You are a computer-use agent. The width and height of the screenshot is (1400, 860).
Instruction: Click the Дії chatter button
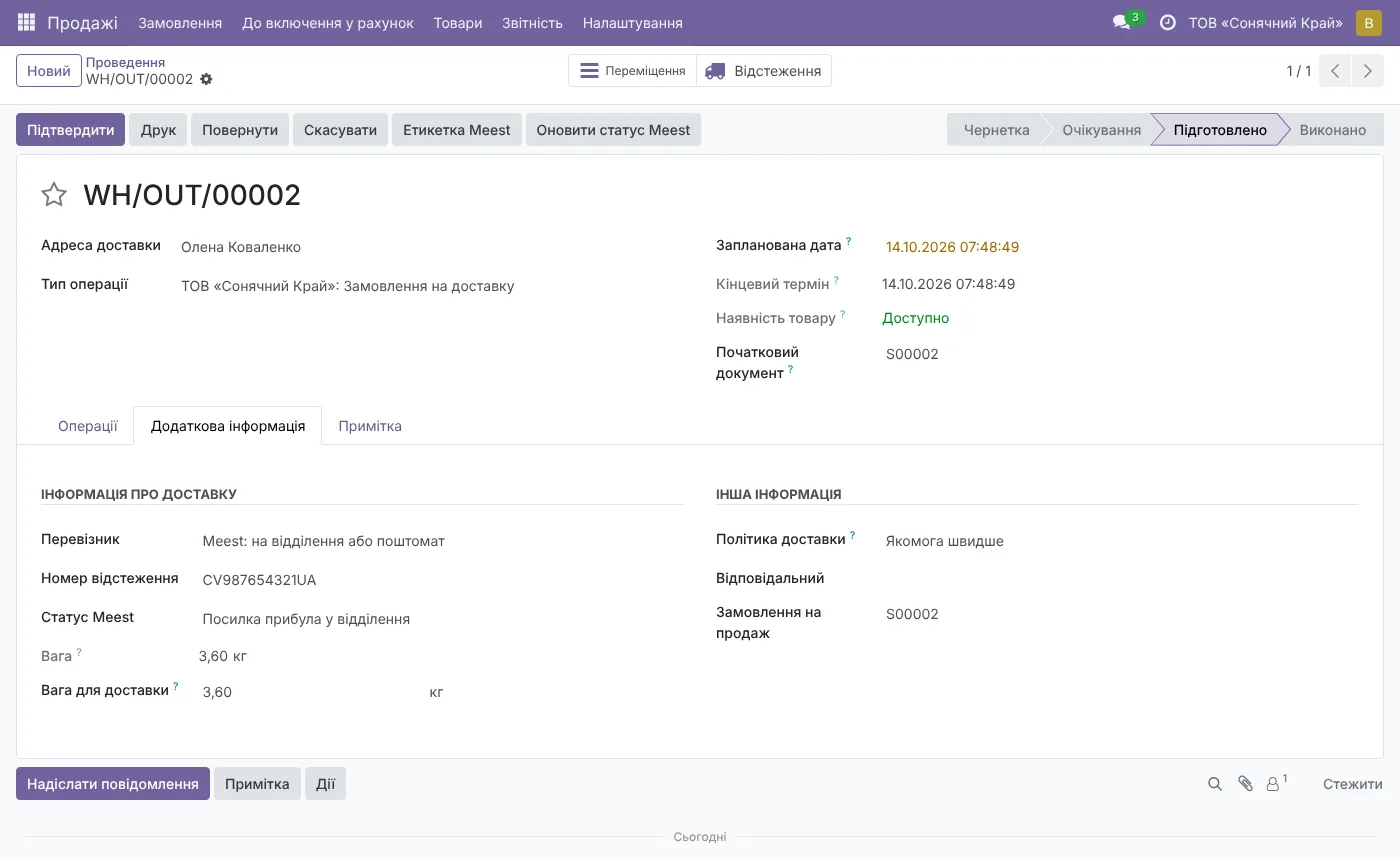click(326, 784)
